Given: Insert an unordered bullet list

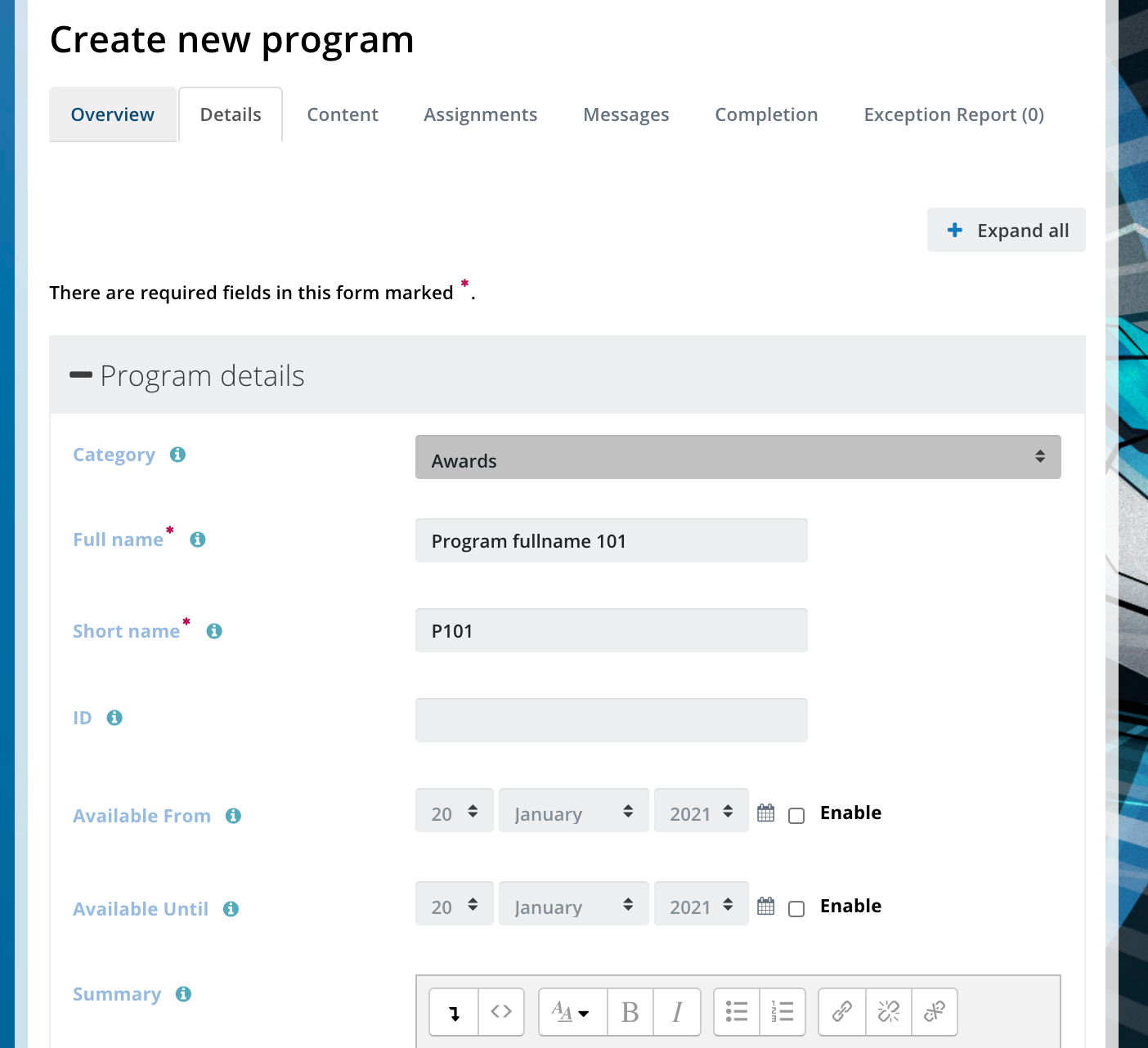Looking at the screenshot, I should point(737,1012).
